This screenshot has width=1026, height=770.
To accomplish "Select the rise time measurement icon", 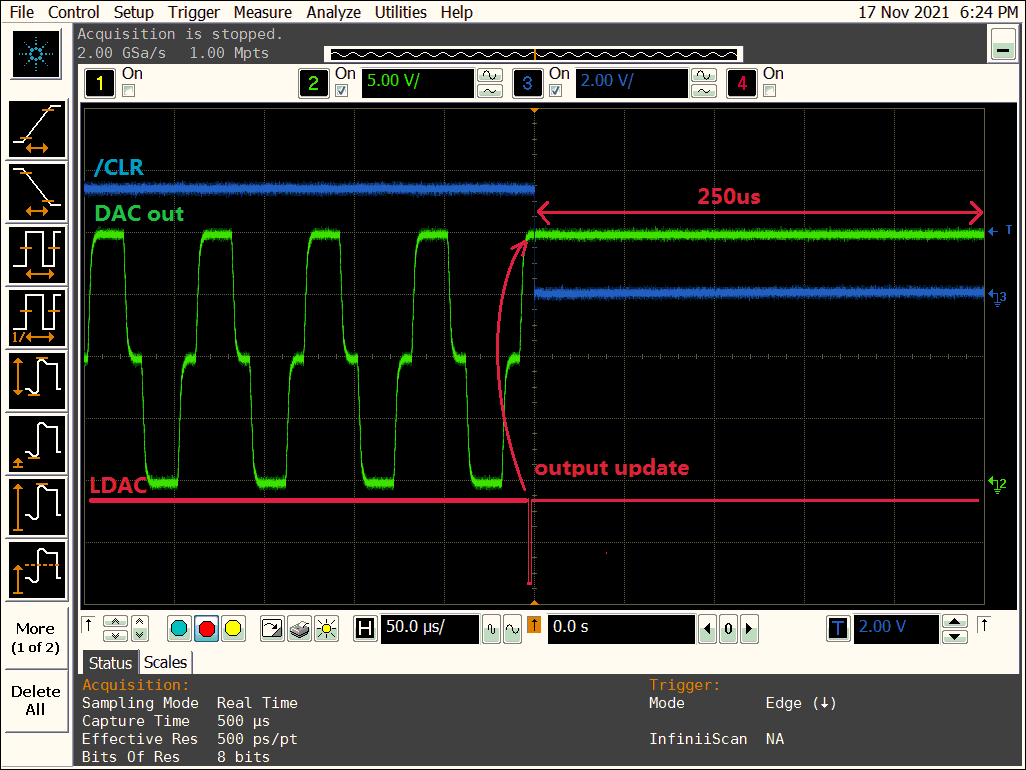I will coord(37,130).
